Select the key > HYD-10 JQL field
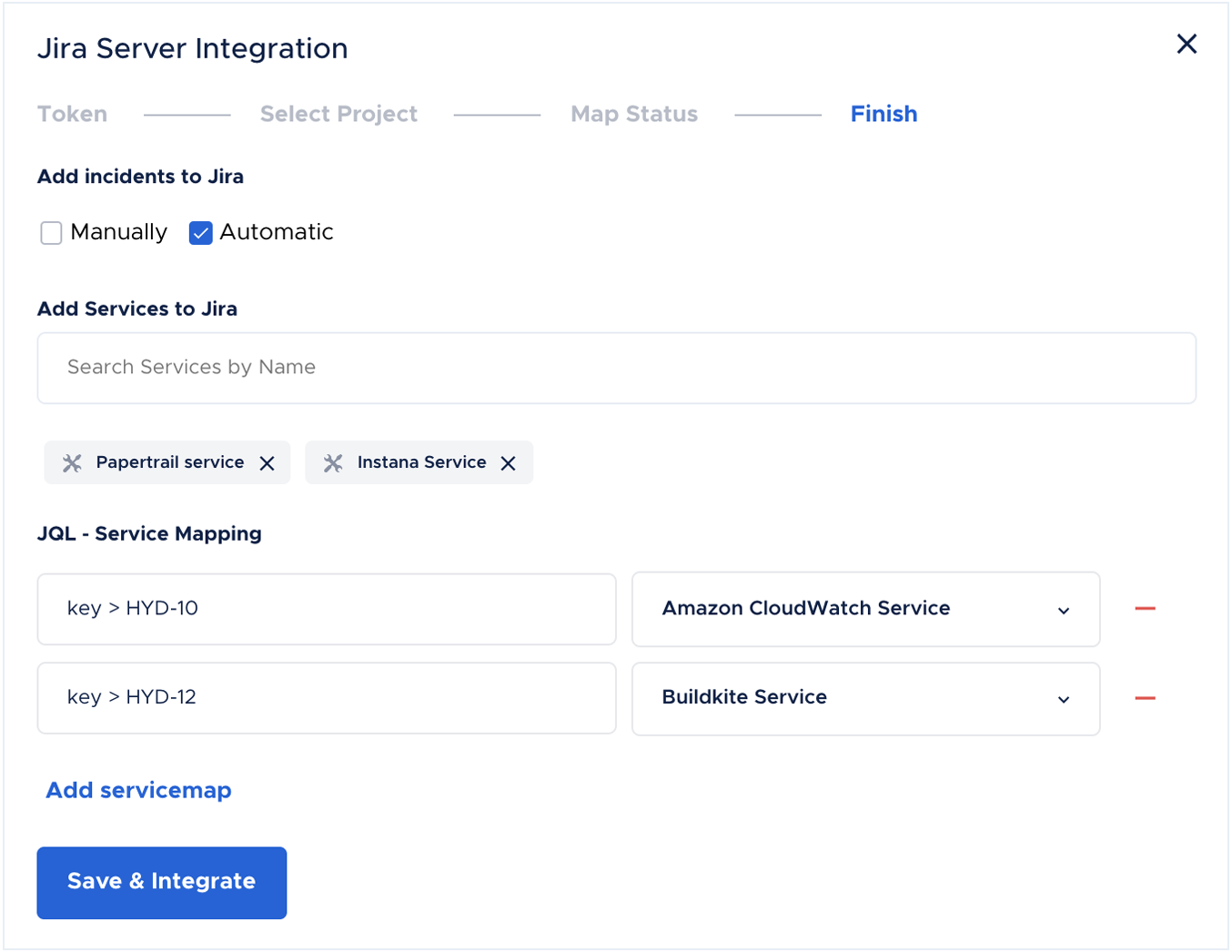This screenshot has height=952, width=1232. coord(327,609)
